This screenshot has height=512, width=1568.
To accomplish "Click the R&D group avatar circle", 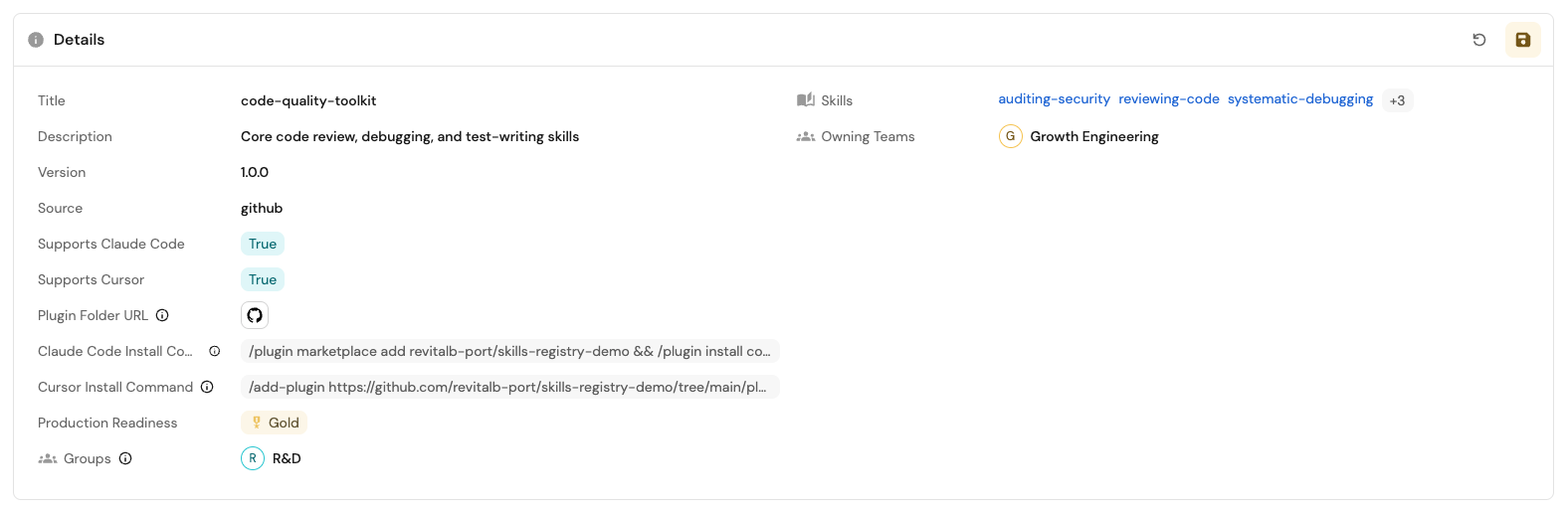I will 253,458.
